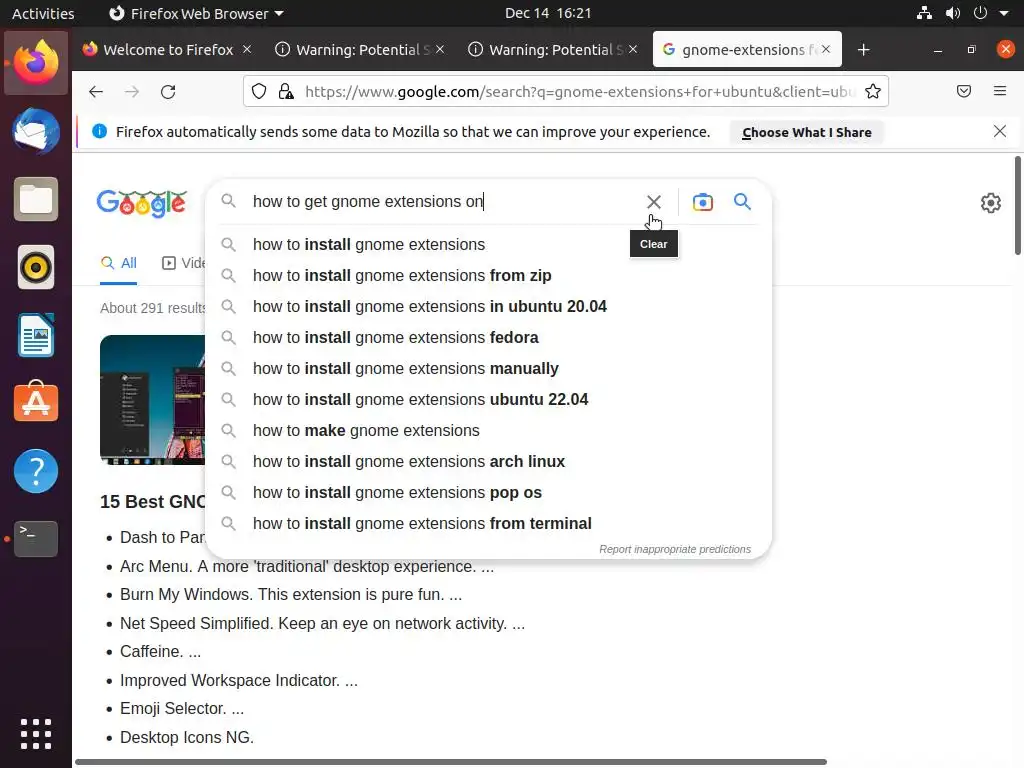
Task: Open Help from the dock
Action: (x=36, y=471)
